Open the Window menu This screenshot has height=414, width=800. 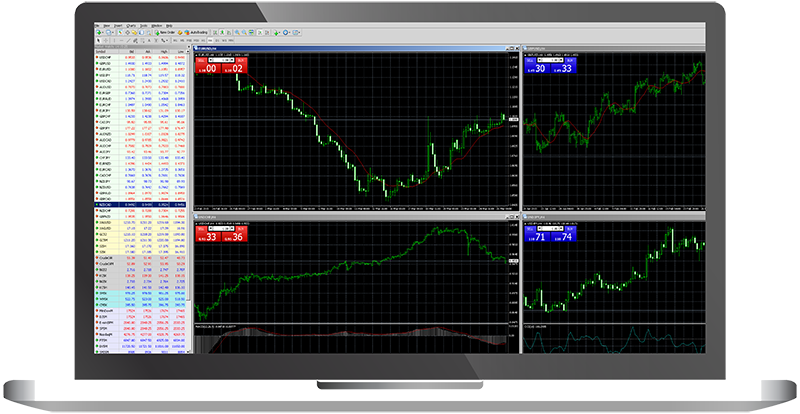(x=158, y=26)
